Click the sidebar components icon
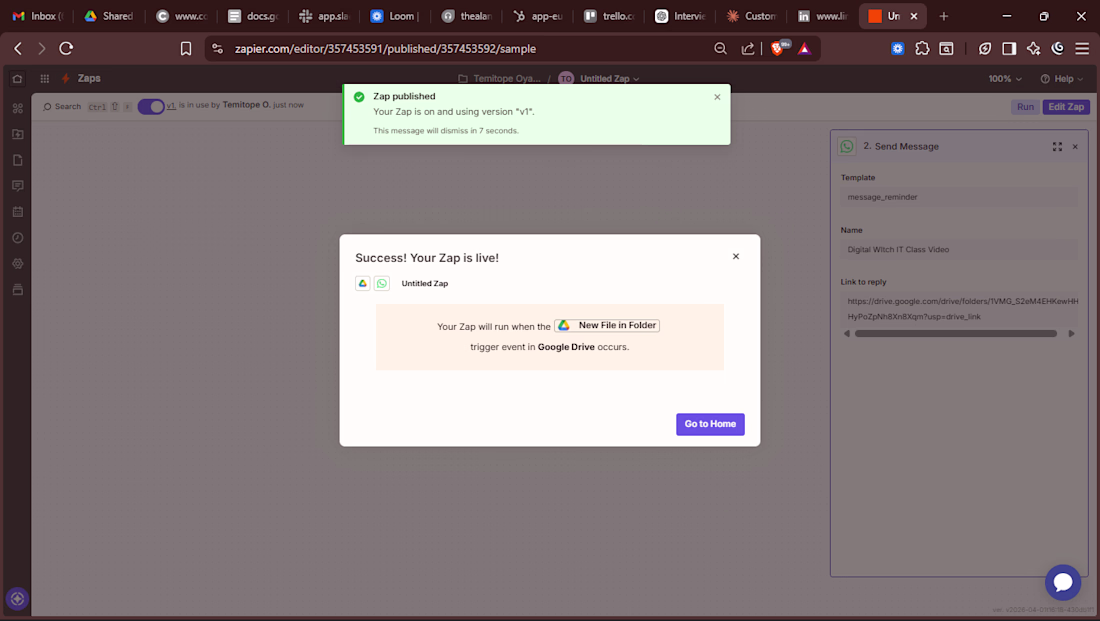This screenshot has width=1100, height=621. pos(18,108)
